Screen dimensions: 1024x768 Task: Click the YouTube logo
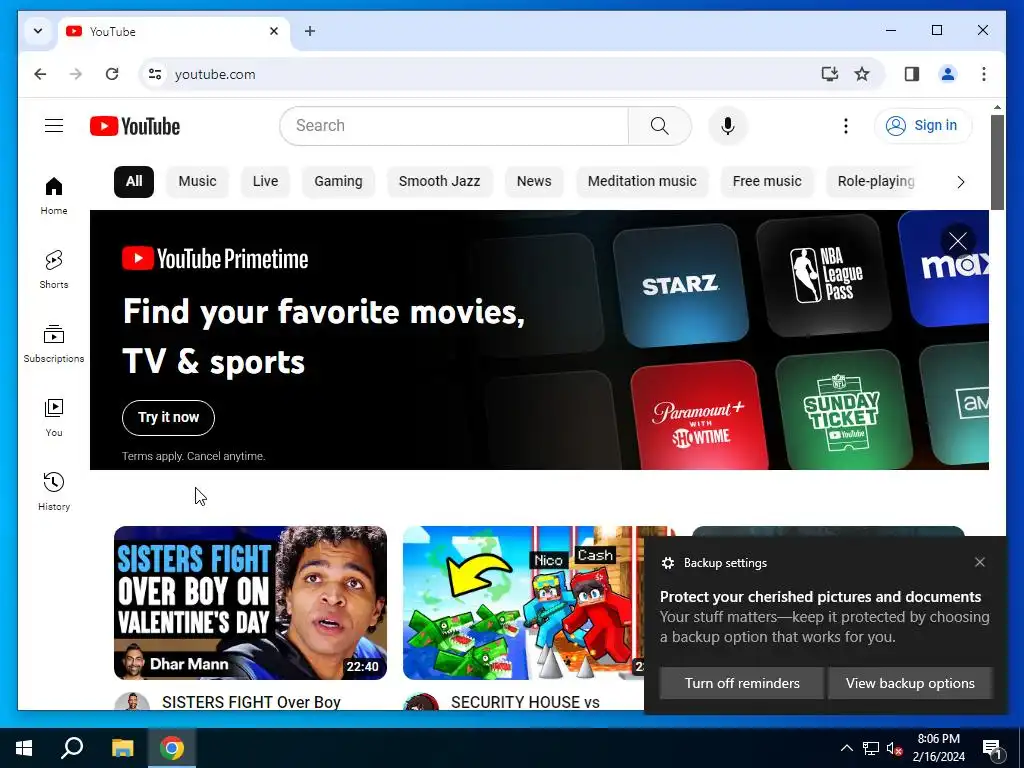(135, 126)
